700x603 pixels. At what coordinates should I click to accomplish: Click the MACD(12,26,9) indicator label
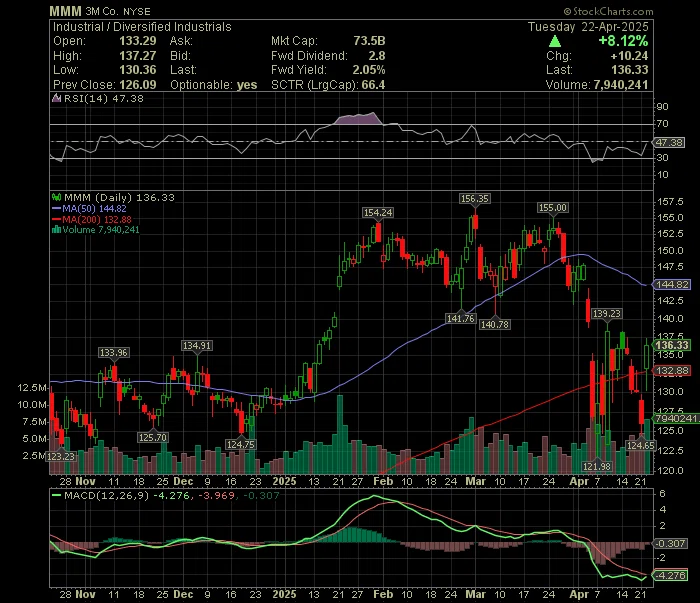click(x=107, y=495)
